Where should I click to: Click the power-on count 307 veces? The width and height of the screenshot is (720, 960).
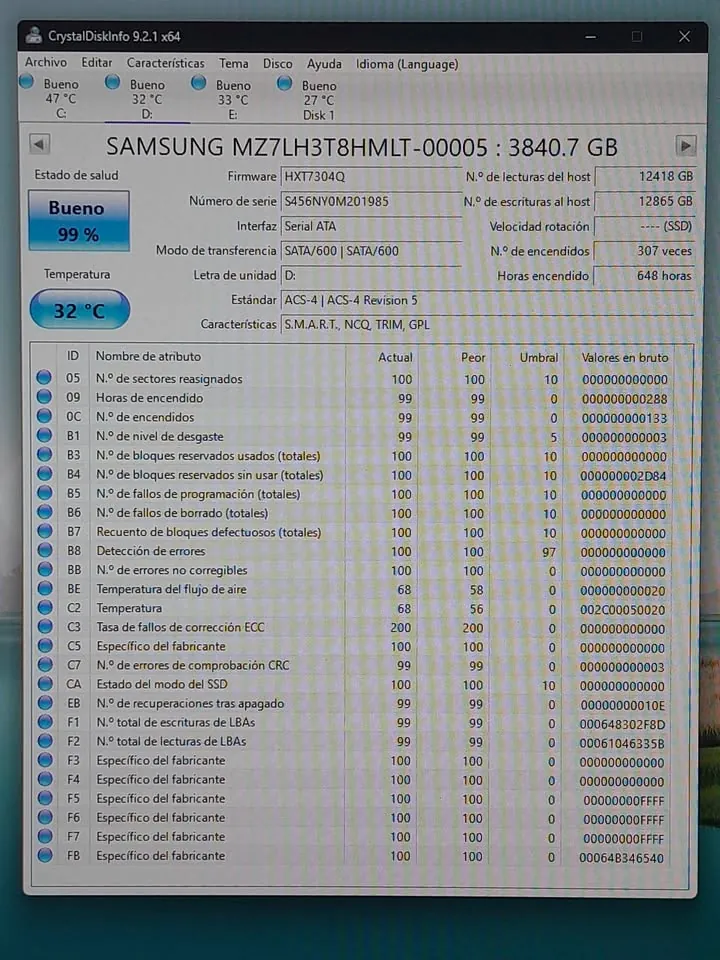[645, 250]
